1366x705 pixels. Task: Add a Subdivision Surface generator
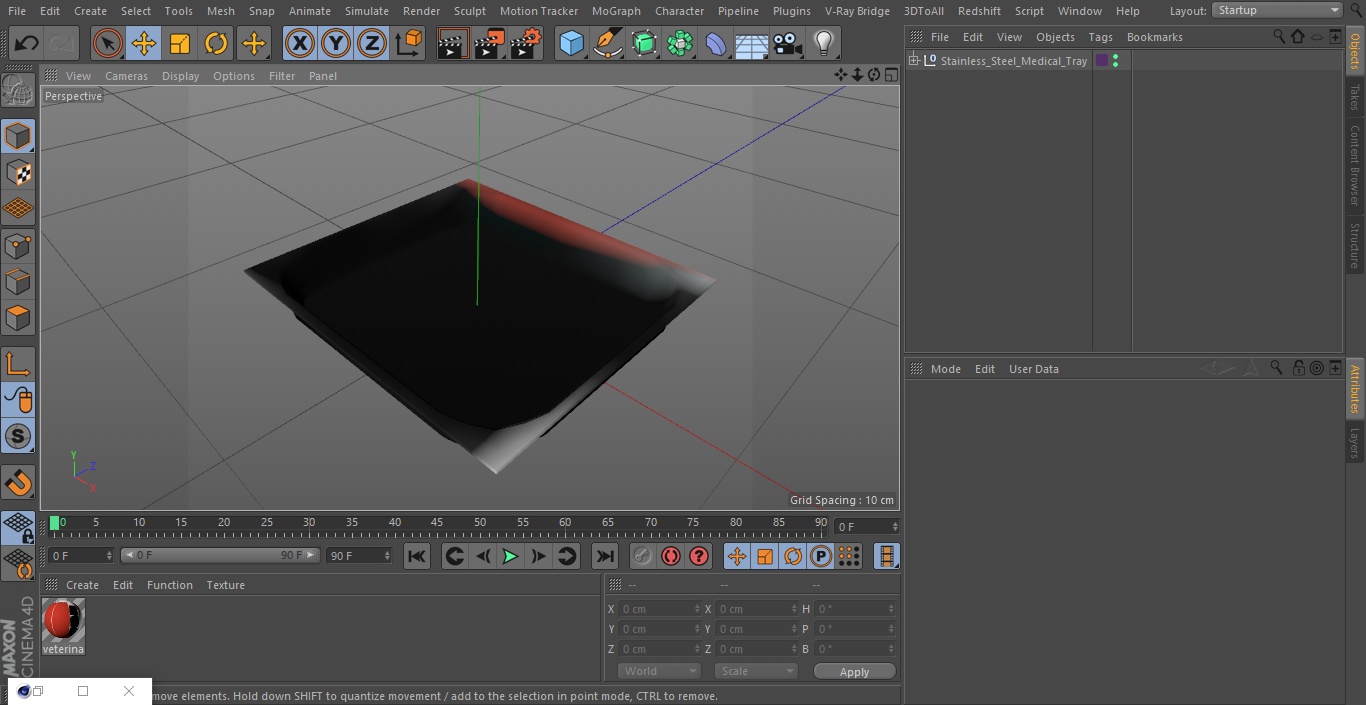coord(644,43)
